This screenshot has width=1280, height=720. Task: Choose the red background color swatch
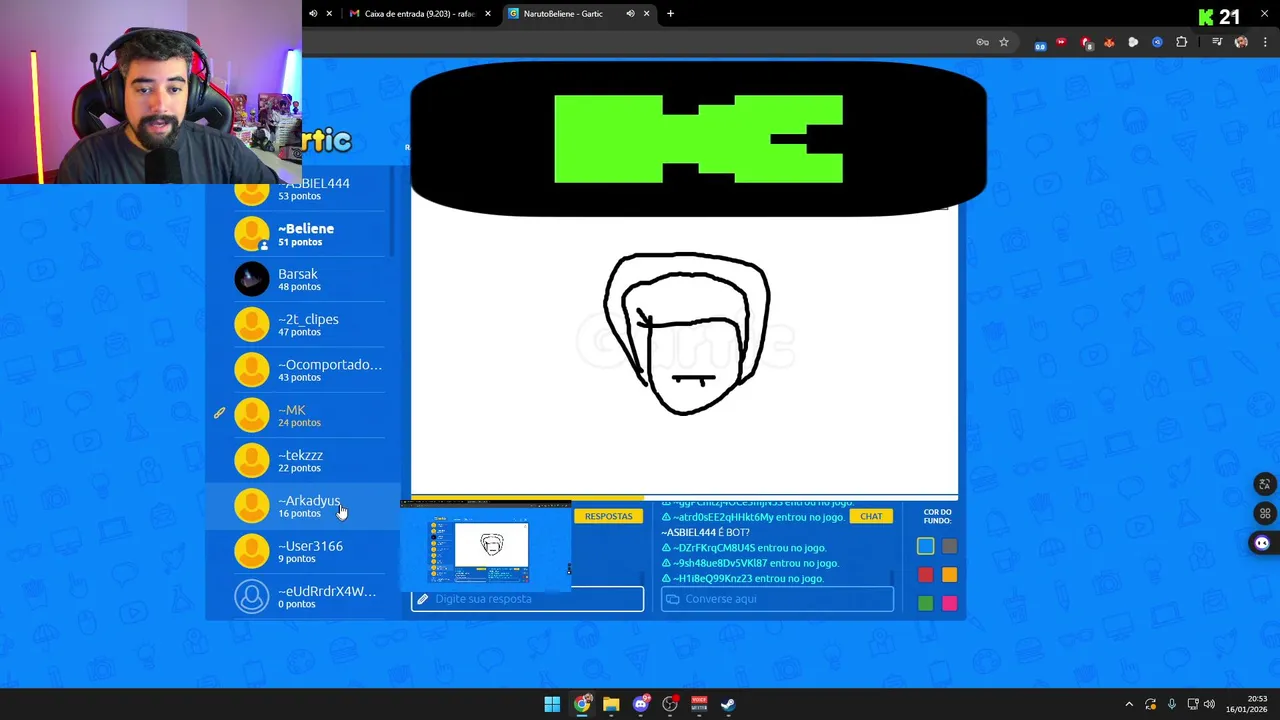click(x=925, y=575)
